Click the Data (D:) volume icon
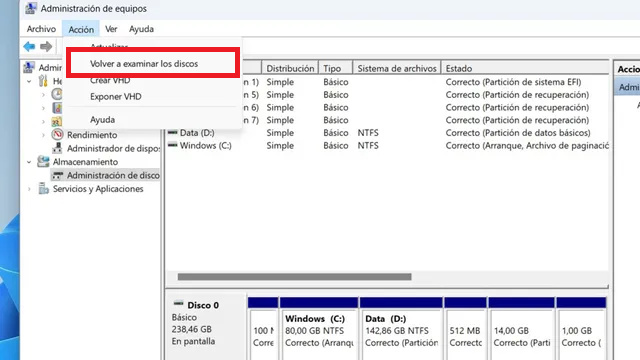This screenshot has height=360, width=640. 173,132
